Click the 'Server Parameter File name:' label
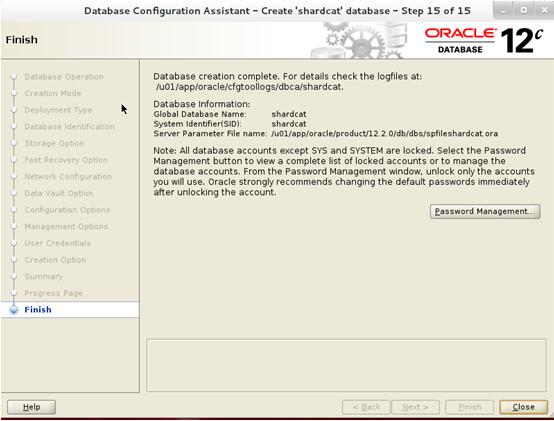The image size is (554, 421). click(210, 134)
